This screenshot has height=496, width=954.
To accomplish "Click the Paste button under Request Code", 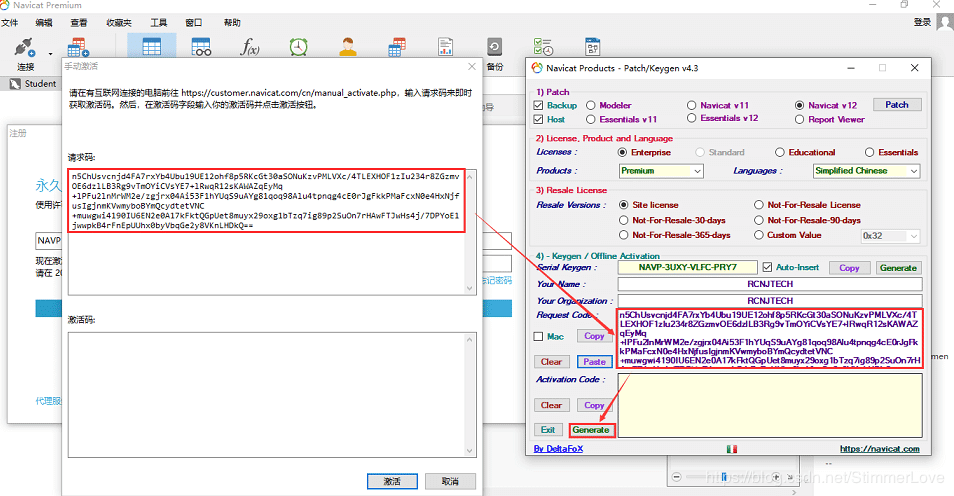I will (x=594, y=362).
